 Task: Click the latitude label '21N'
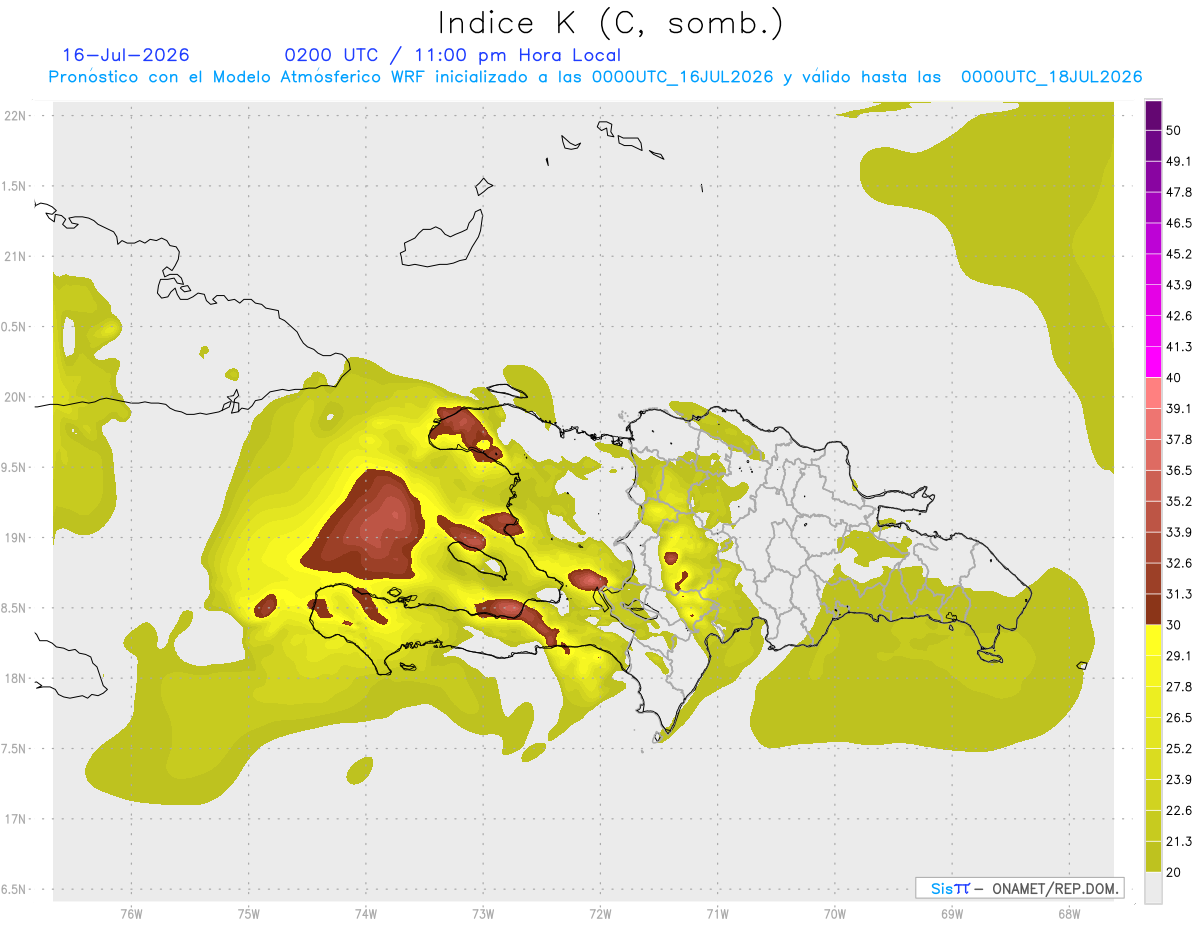click(x=15, y=256)
